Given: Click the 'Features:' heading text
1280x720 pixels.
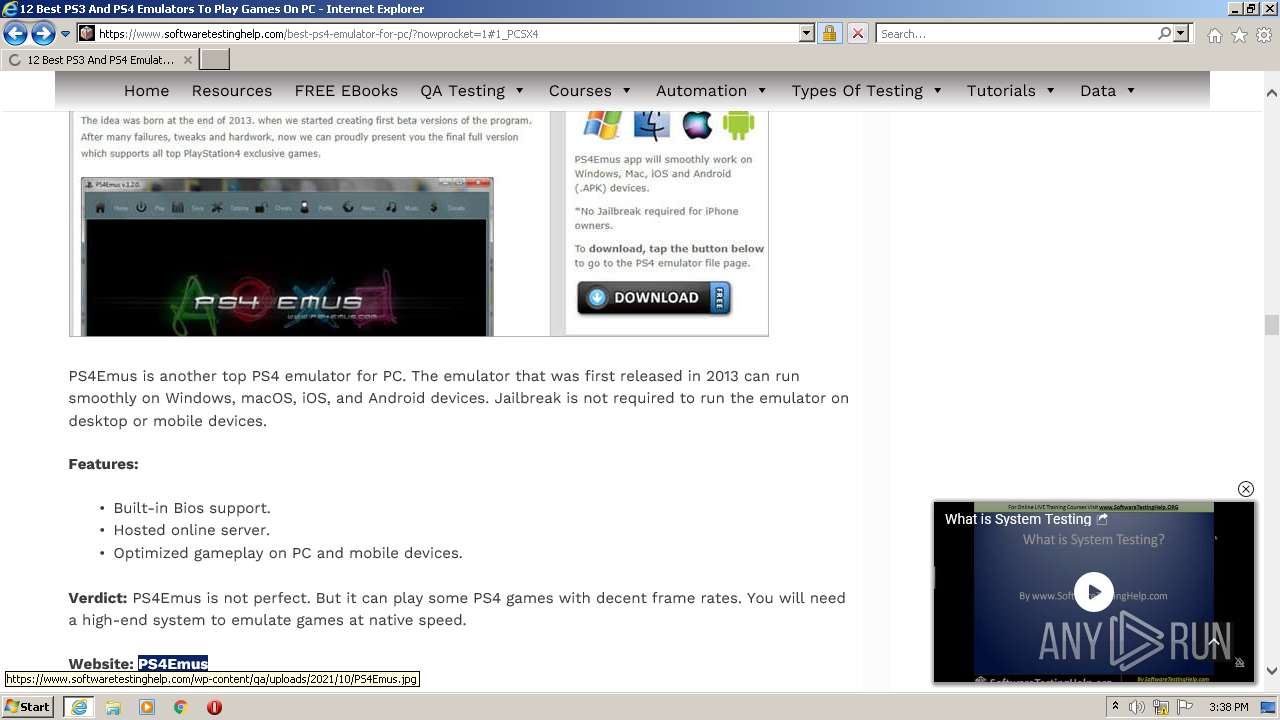Looking at the screenshot, I should coord(103,464).
